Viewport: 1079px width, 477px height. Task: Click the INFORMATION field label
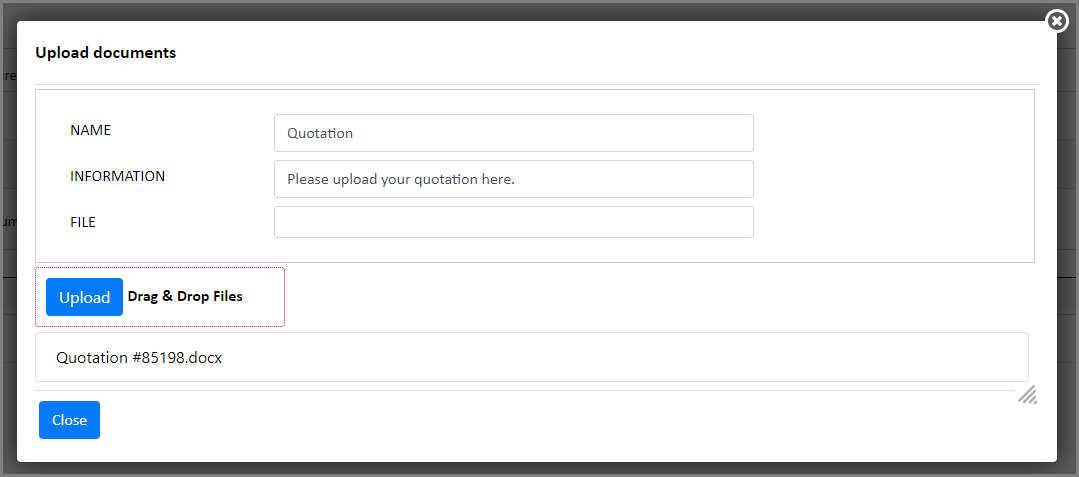(117, 176)
